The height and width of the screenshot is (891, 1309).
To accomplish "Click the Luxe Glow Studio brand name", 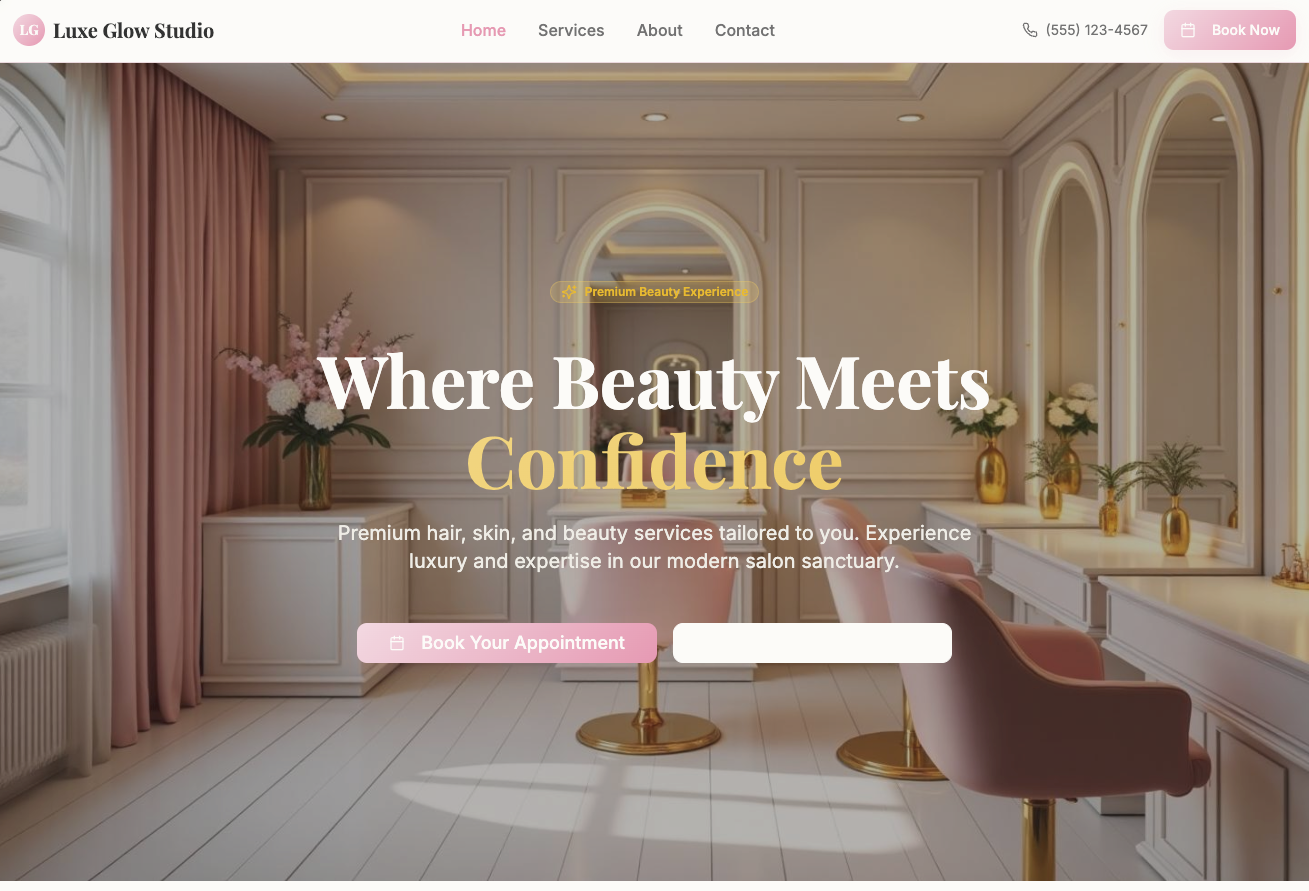I will click(133, 30).
